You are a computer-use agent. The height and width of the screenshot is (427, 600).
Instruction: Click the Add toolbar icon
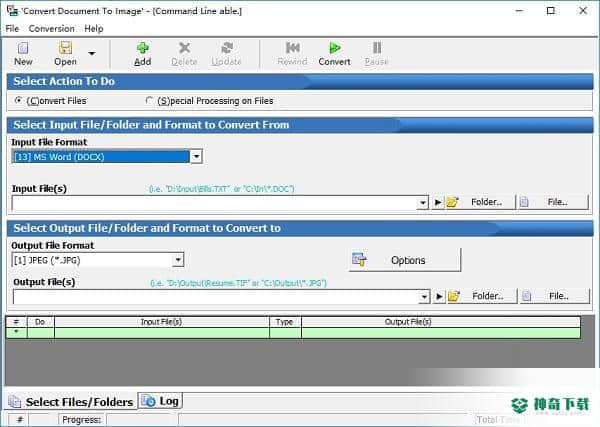click(x=142, y=54)
